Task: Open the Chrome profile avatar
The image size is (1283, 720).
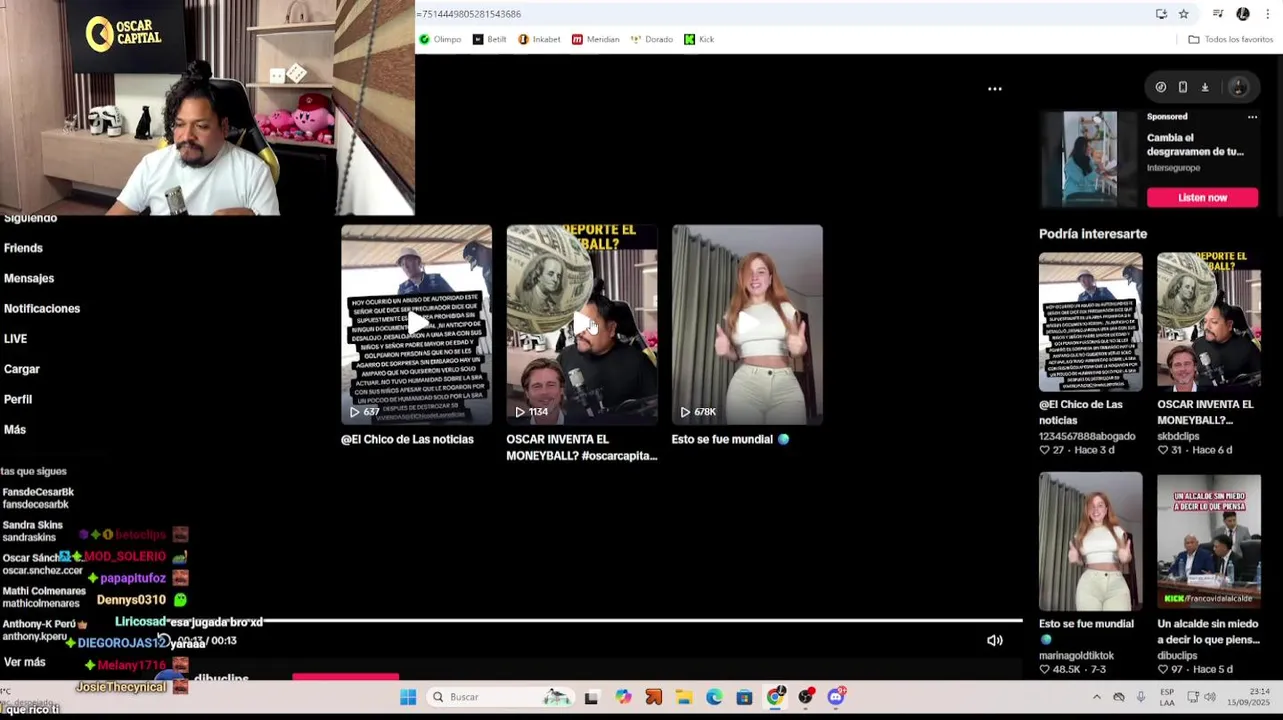Action: [x=1243, y=14]
